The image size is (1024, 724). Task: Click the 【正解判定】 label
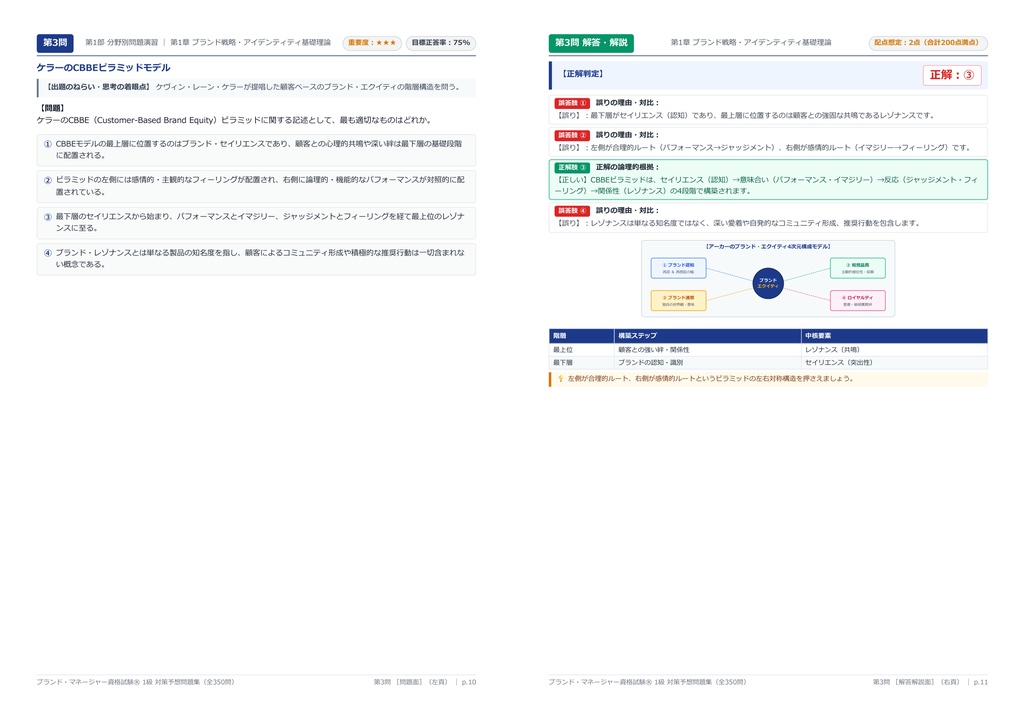[x=583, y=74]
